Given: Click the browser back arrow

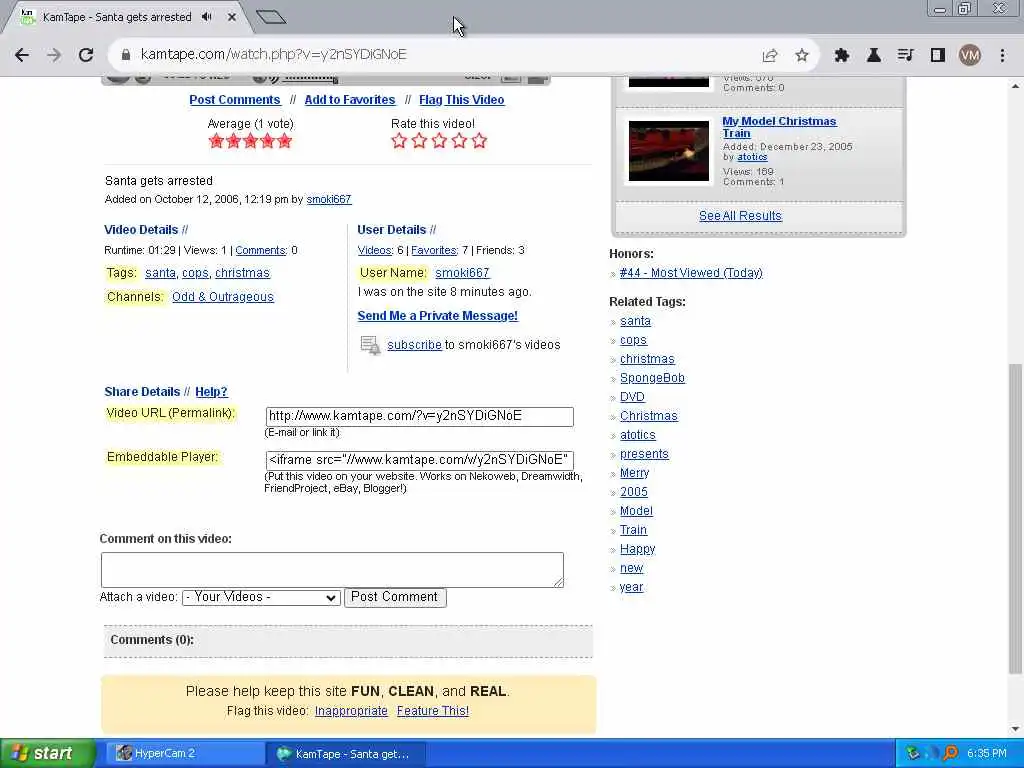Looking at the screenshot, I should coord(22,55).
